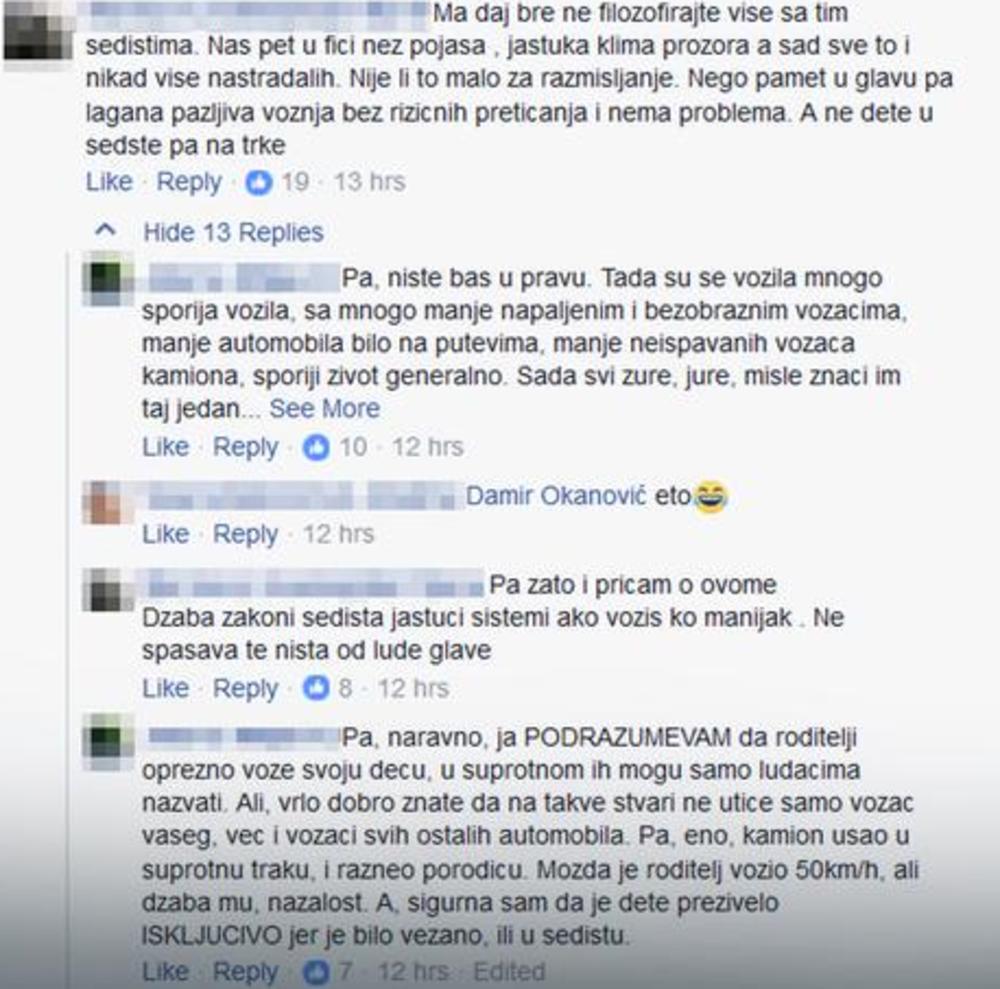Like the reply starting 'Pa, niste bas u pravu'
The width and height of the screenshot is (1000, 989).
[165, 446]
